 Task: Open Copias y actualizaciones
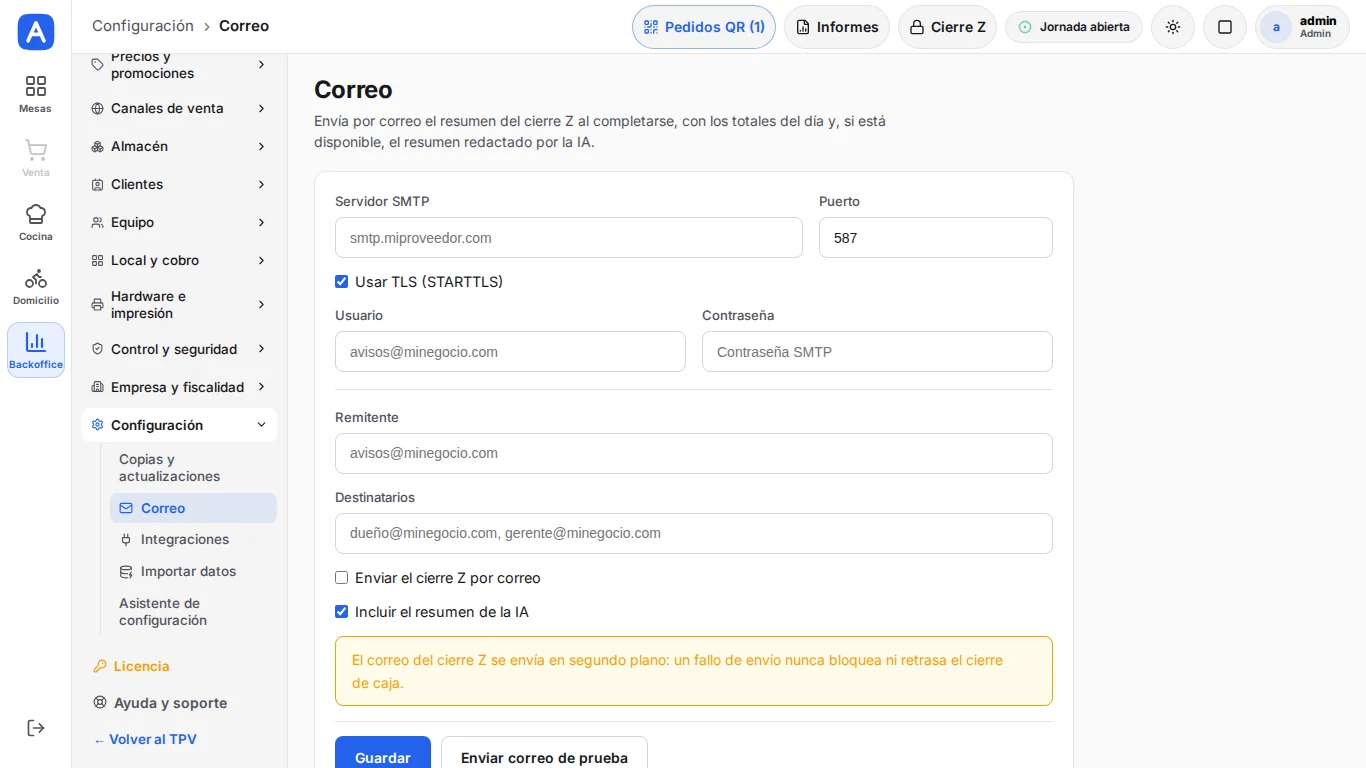[x=193, y=468]
